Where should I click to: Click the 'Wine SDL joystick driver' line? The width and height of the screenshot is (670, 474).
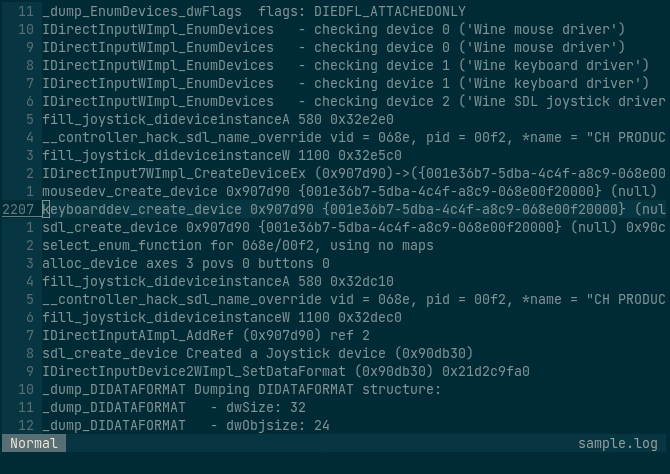click(353, 101)
